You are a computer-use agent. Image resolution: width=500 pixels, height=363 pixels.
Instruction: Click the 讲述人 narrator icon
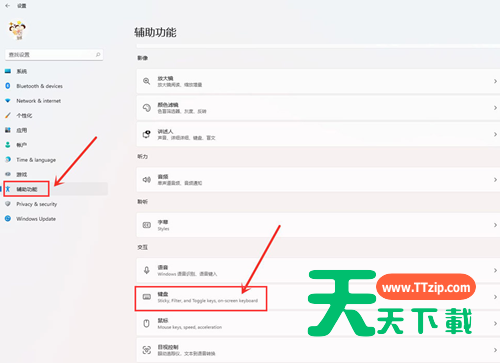coord(147,134)
